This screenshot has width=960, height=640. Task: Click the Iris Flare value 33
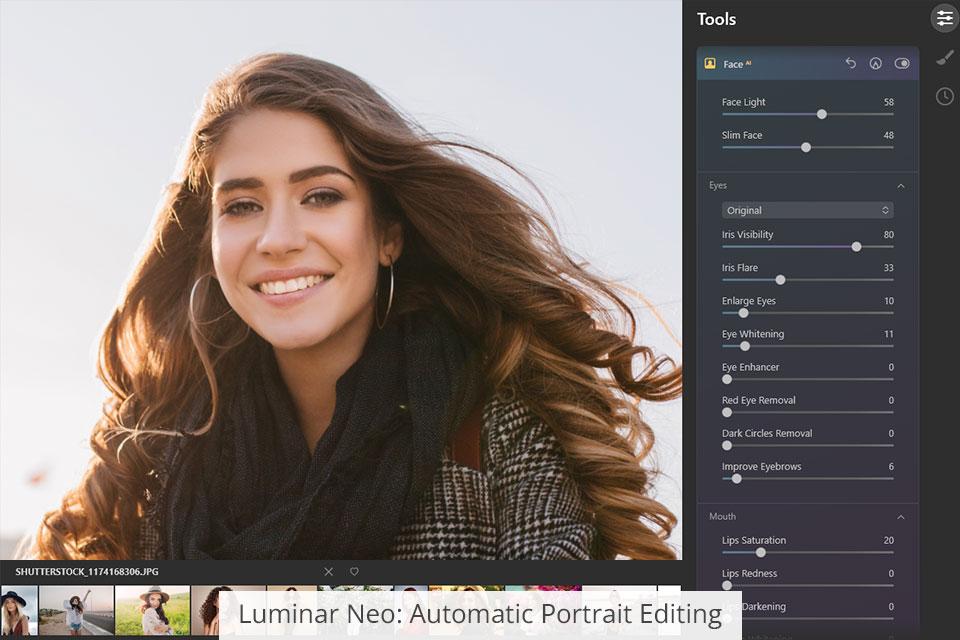[888, 268]
